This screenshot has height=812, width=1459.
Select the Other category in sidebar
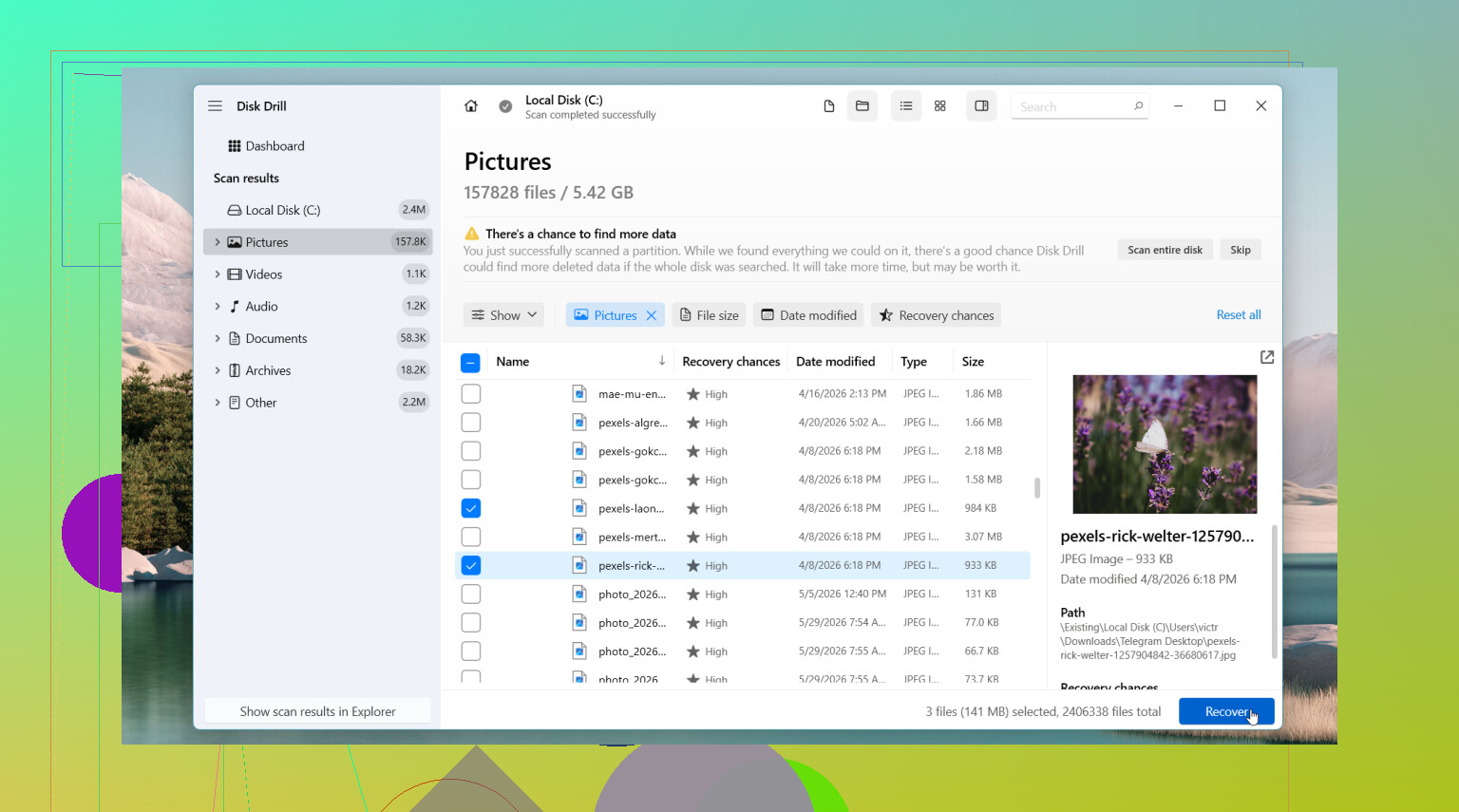tap(317, 403)
